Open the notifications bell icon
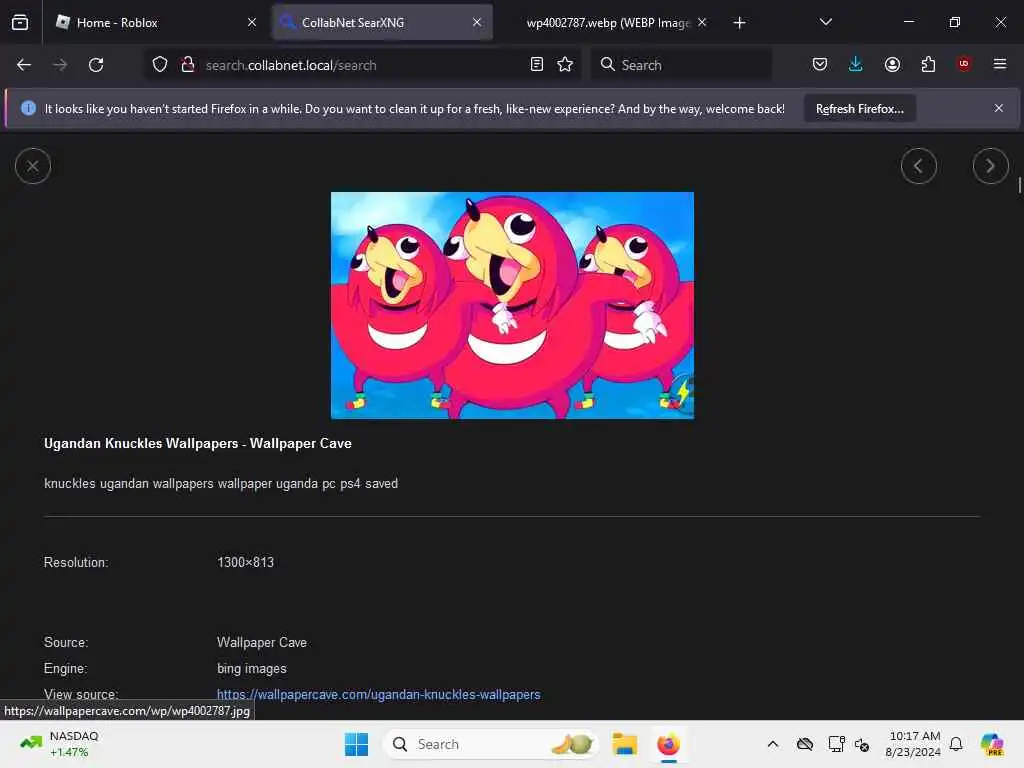 tap(956, 744)
